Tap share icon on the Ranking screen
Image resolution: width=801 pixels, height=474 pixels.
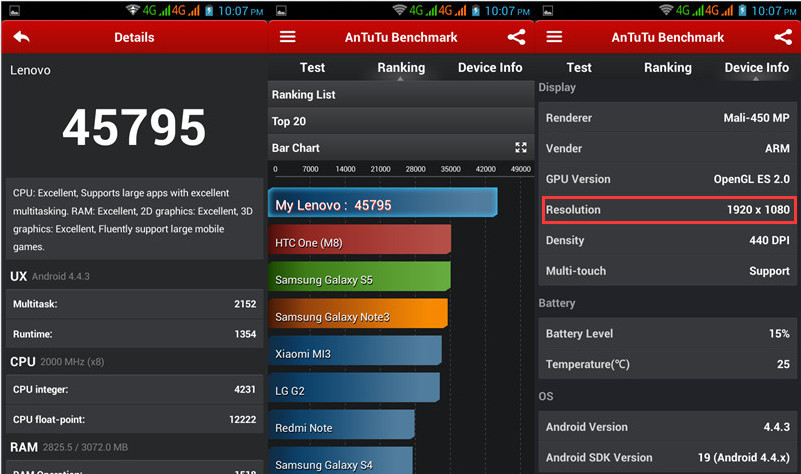(x=516, y=37)
